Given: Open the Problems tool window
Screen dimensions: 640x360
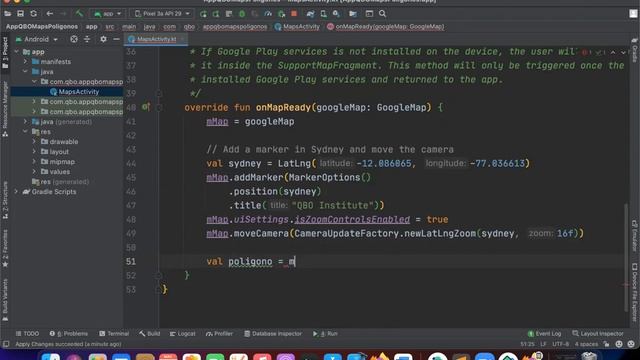Looking at the screenshot, I should 69,334.
